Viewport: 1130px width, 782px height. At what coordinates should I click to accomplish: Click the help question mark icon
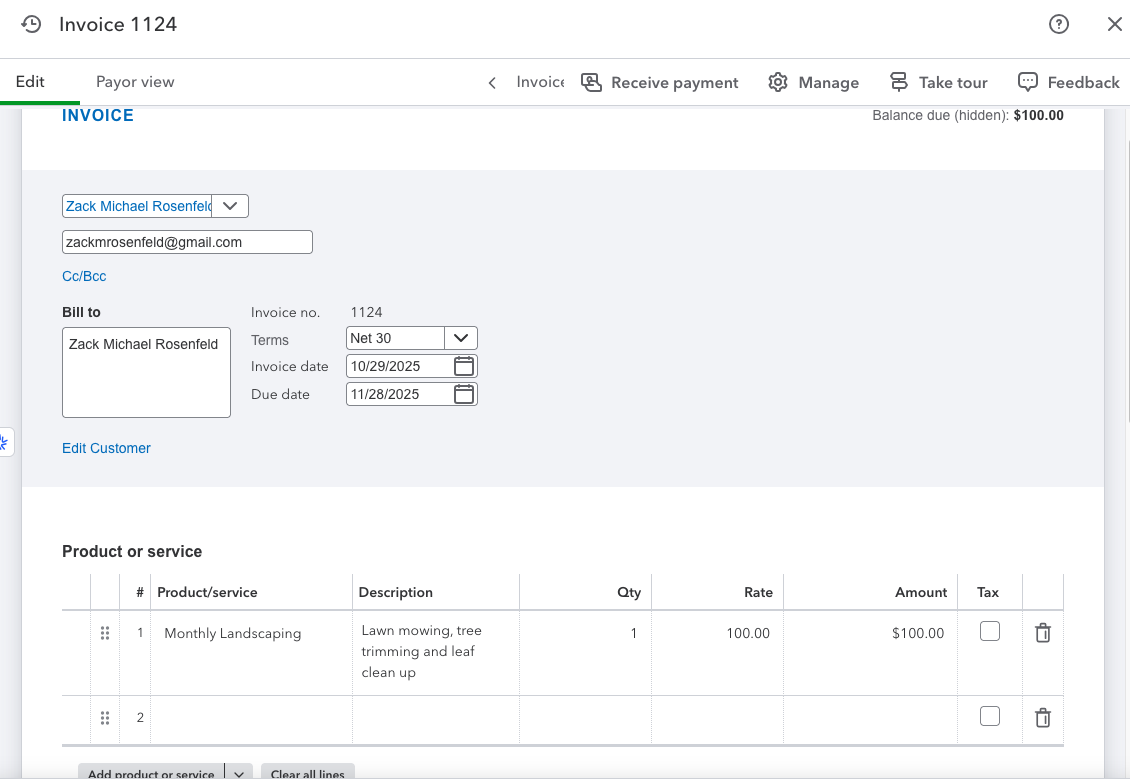point(1059,24)
